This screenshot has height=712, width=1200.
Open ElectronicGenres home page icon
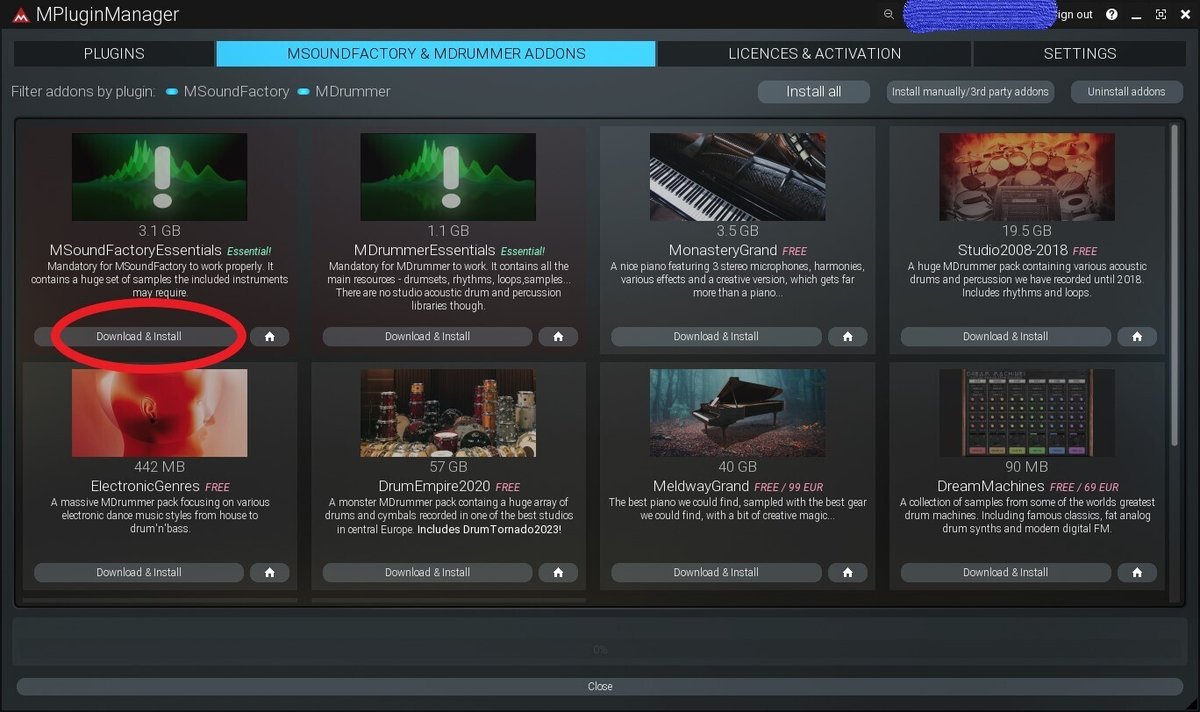tap(269, 573)
